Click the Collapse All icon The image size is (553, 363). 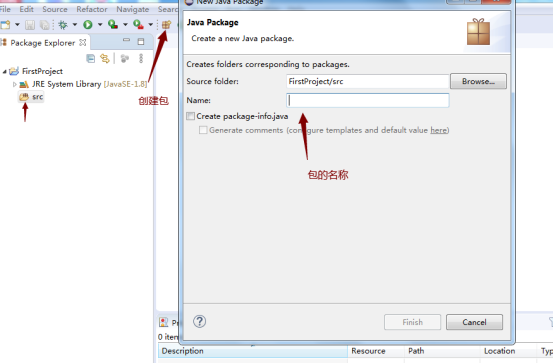91,59
